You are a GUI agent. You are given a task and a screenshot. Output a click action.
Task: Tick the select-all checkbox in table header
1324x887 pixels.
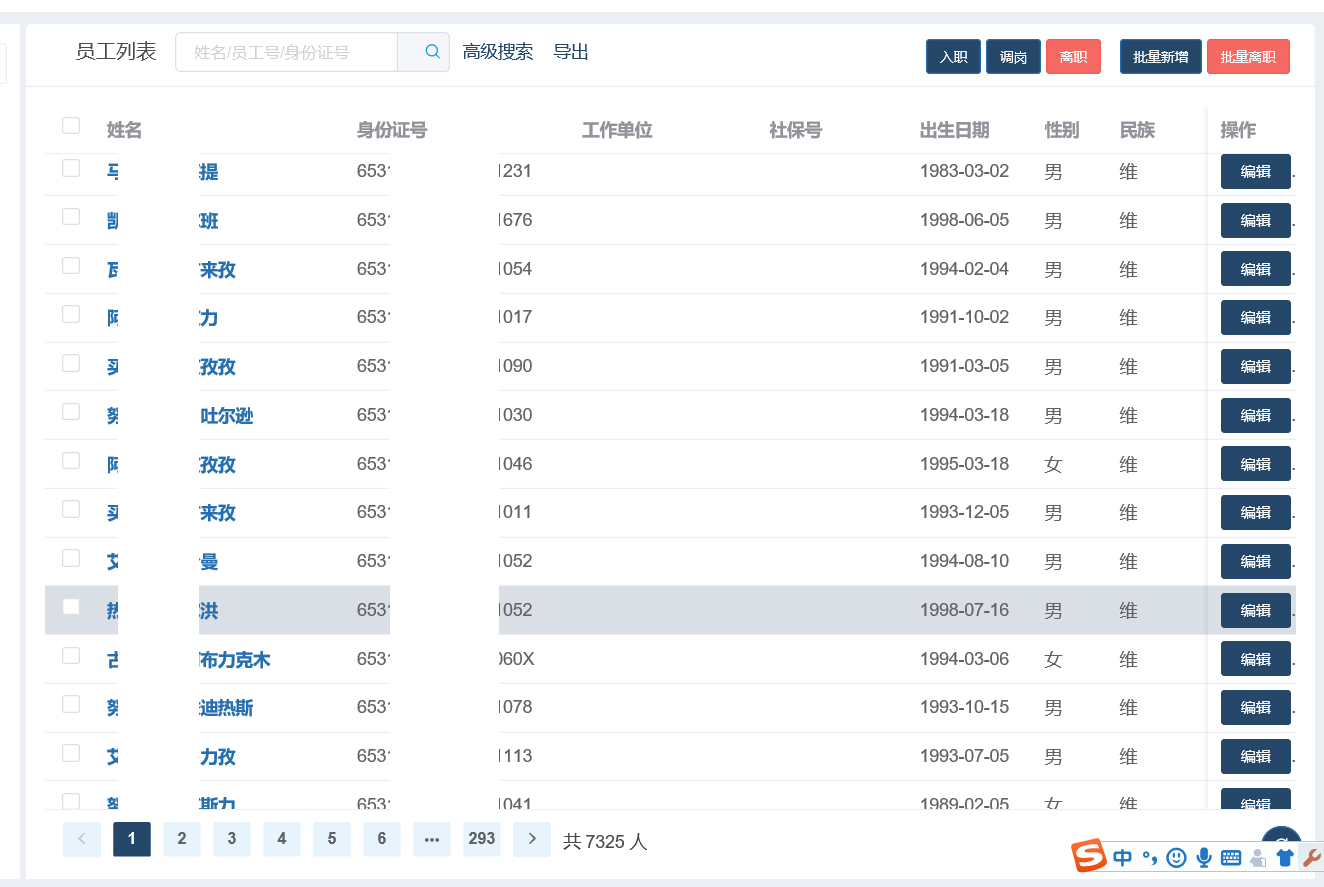[x=71, y=126]
